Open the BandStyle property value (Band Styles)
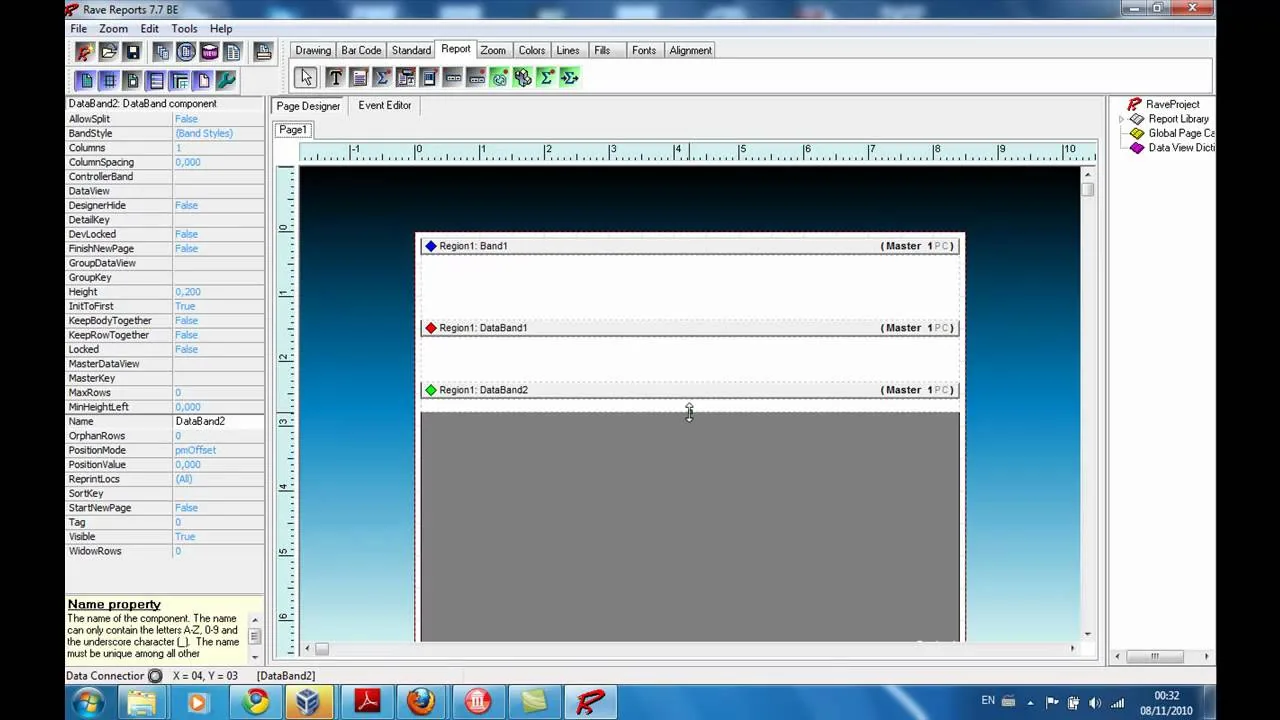Viewport: 1280px width, 720px height. 218,133
